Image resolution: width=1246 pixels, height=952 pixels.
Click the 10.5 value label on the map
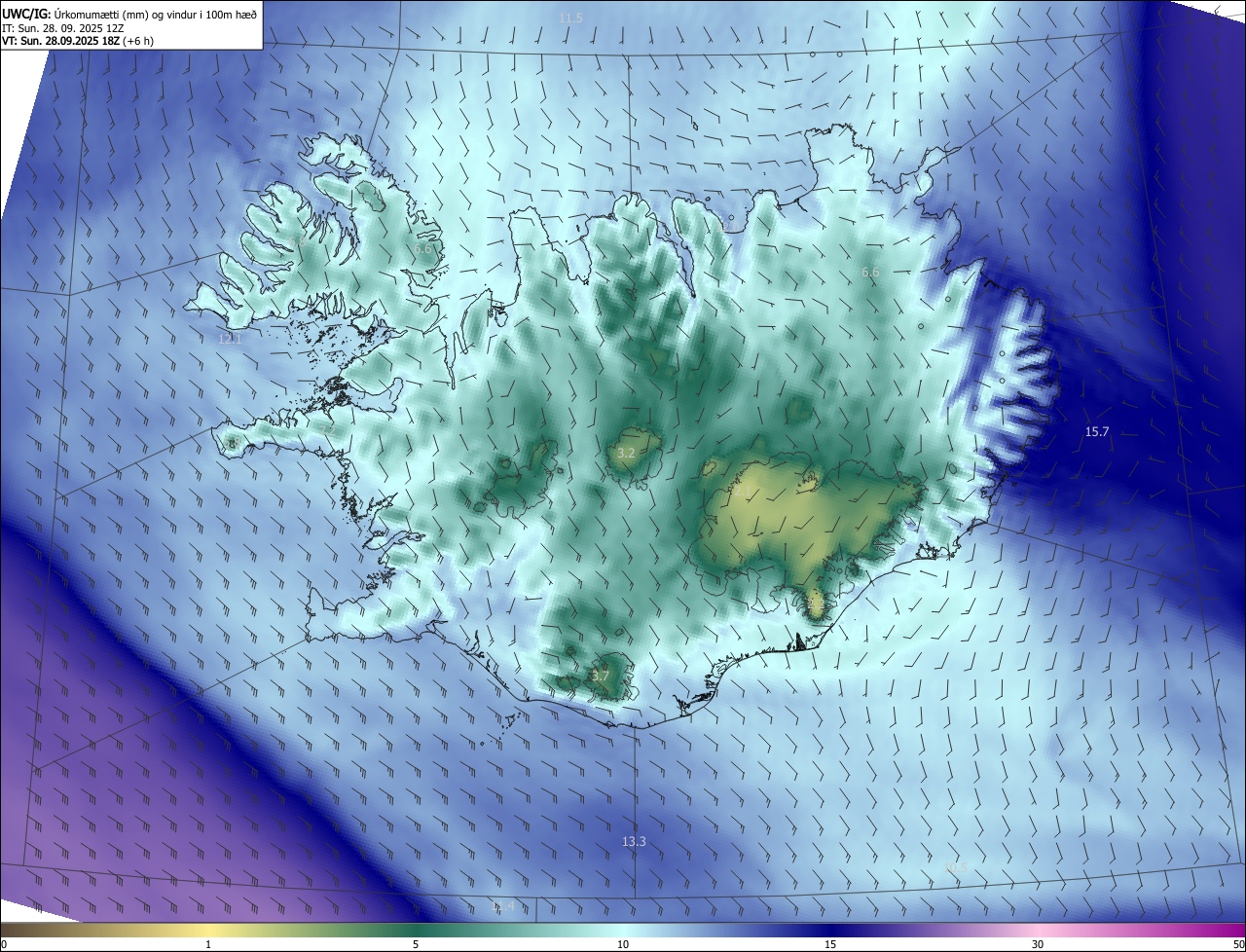(x=956, y=866)
